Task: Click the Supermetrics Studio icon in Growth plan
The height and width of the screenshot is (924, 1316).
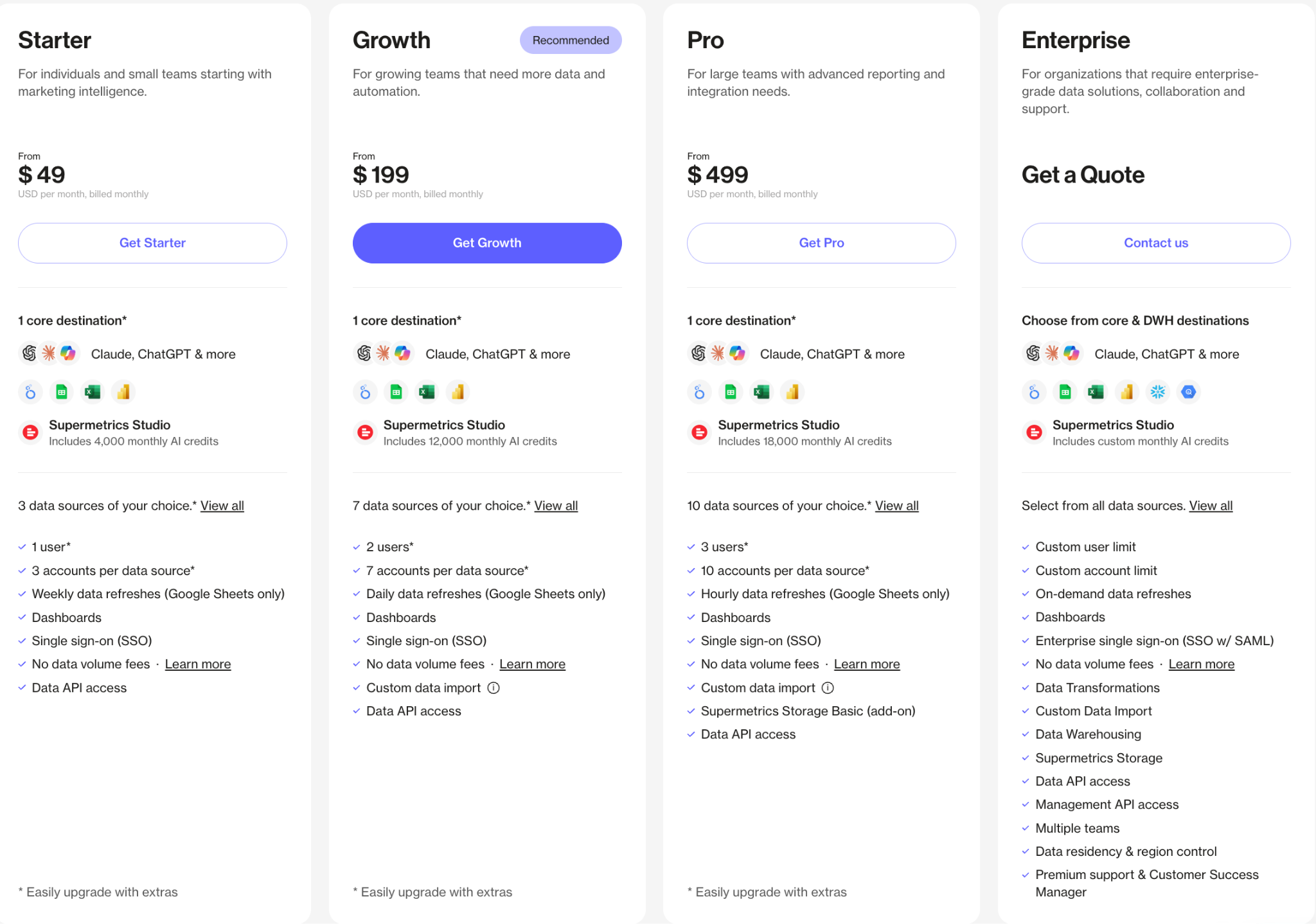Action: (365, 432)
